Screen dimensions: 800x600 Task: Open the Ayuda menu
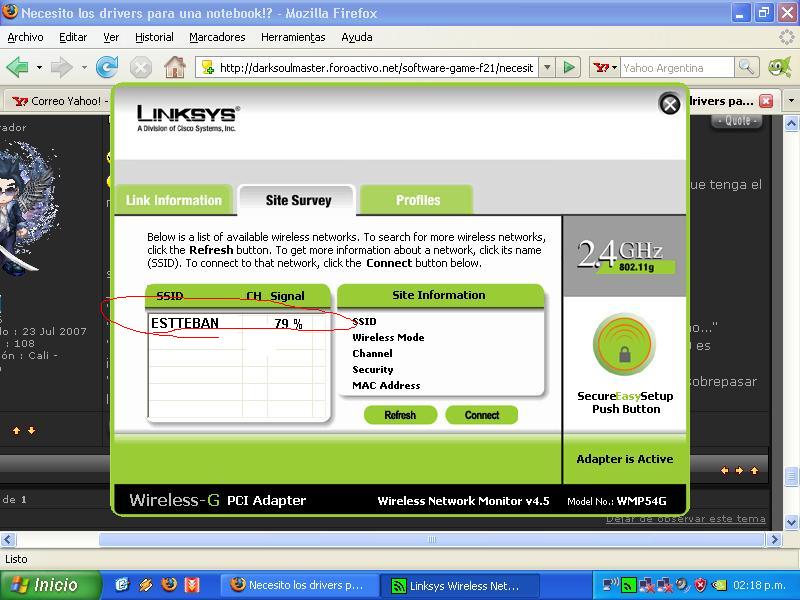click(357, 37)
